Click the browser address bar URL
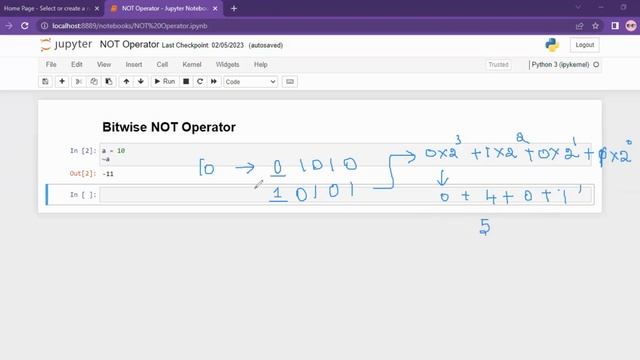Image resolution: width=640 pixels, height=360 pixels. point(130,26)
